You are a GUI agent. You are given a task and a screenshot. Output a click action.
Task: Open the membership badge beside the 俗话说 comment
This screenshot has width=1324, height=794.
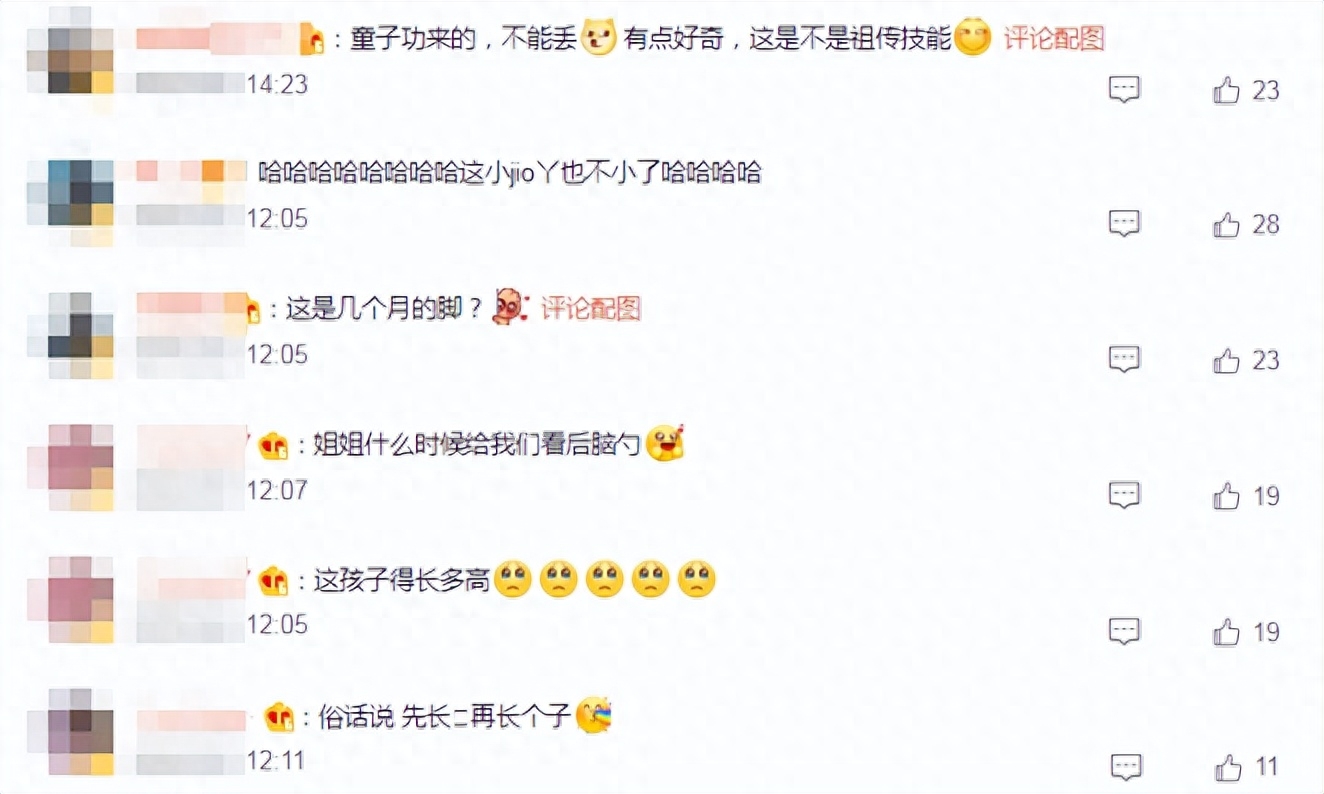coord(277,717)
